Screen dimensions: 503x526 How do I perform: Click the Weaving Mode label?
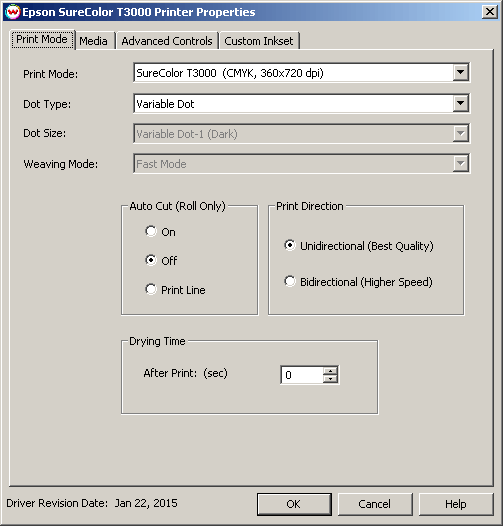(61, 164)
